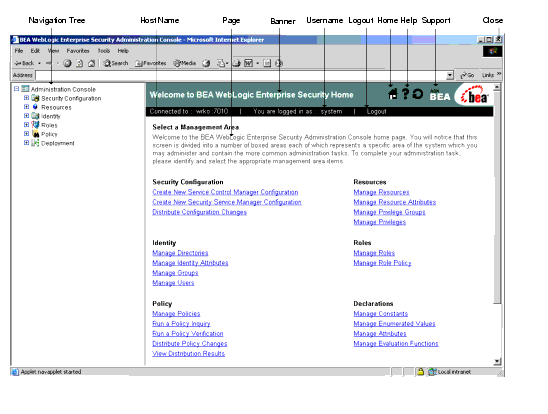Click the banner circular refresh icon

tap(417, 94)
